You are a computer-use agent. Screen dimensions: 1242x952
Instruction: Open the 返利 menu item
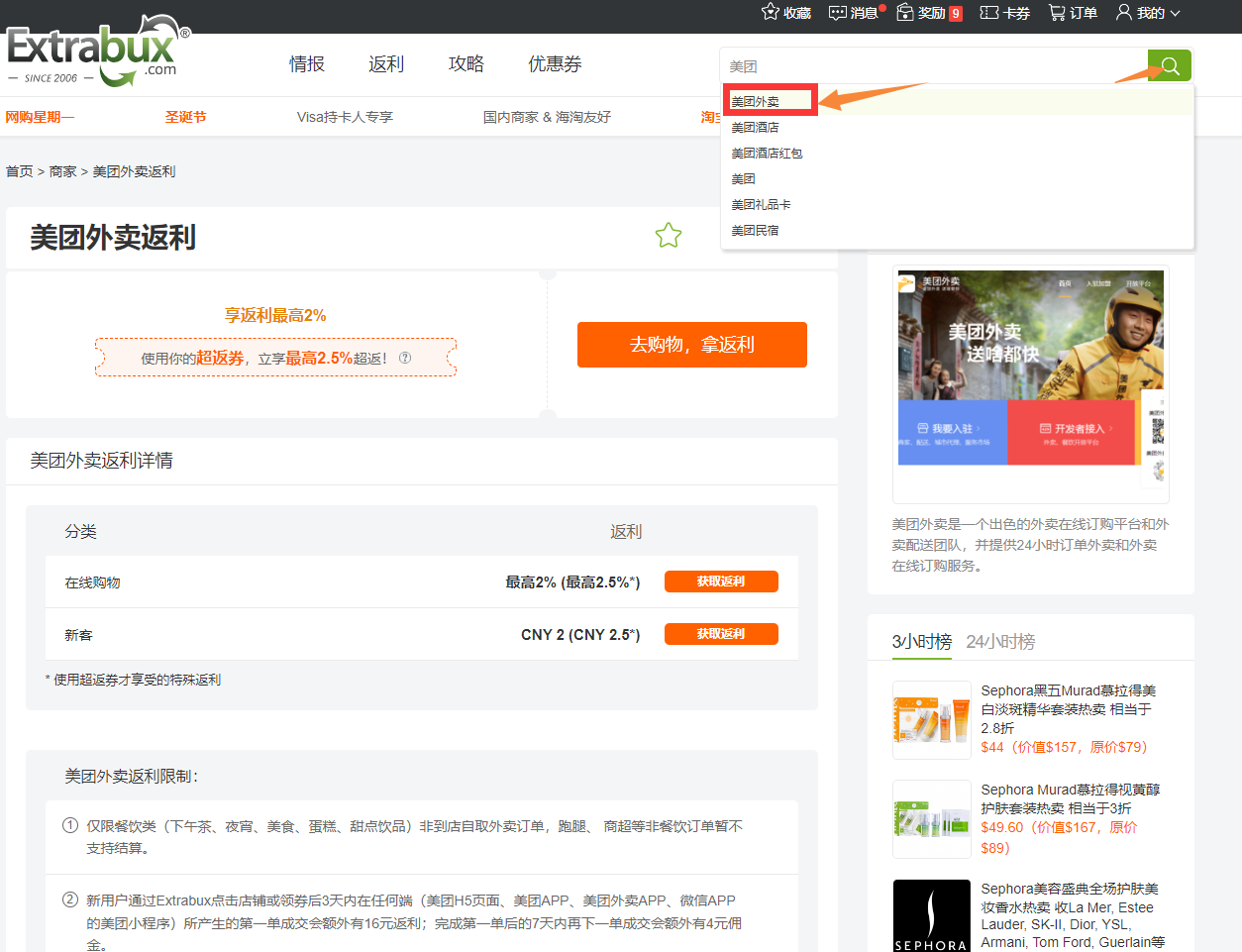[x=385, y=63]
